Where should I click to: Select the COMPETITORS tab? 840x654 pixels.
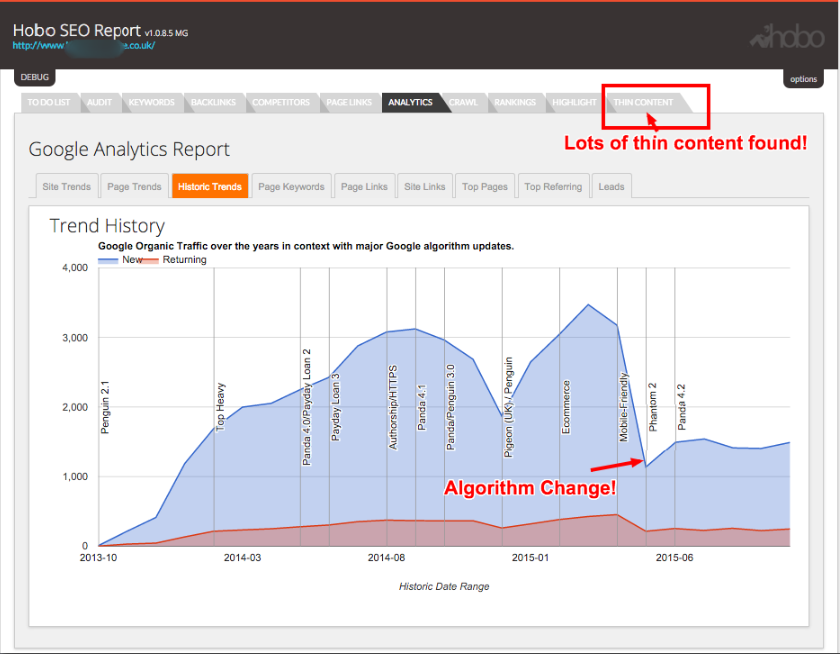(281, 102)
